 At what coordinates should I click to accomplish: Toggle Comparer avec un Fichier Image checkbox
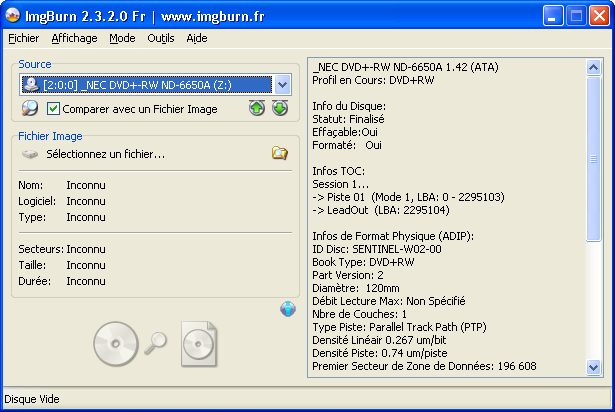point(53,109)
